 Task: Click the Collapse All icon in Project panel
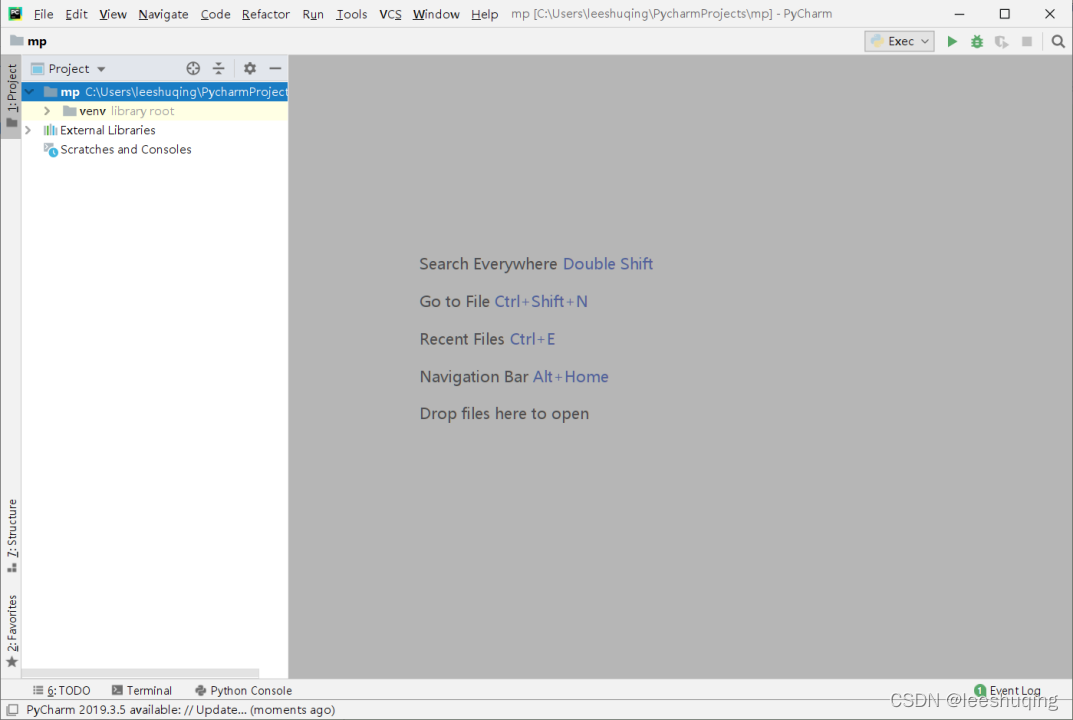coord(218,68)
